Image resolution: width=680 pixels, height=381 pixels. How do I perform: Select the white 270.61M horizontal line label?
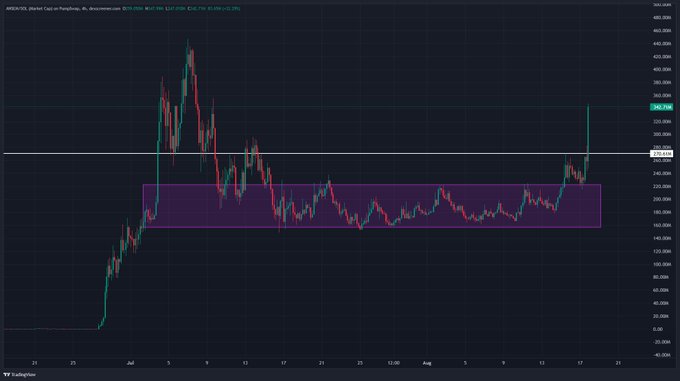pos(661,154)
